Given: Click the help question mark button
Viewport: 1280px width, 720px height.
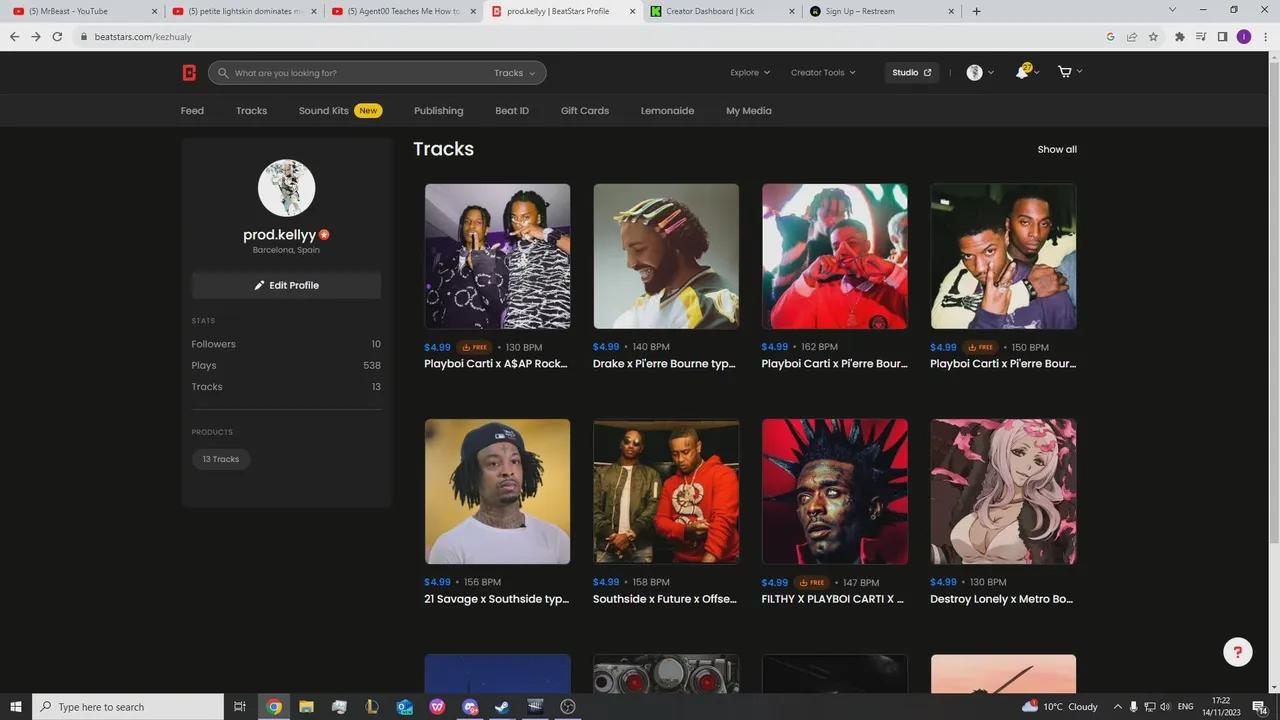Looking at the screenshot, I should pyautogui.click(x=1238, y=652).
